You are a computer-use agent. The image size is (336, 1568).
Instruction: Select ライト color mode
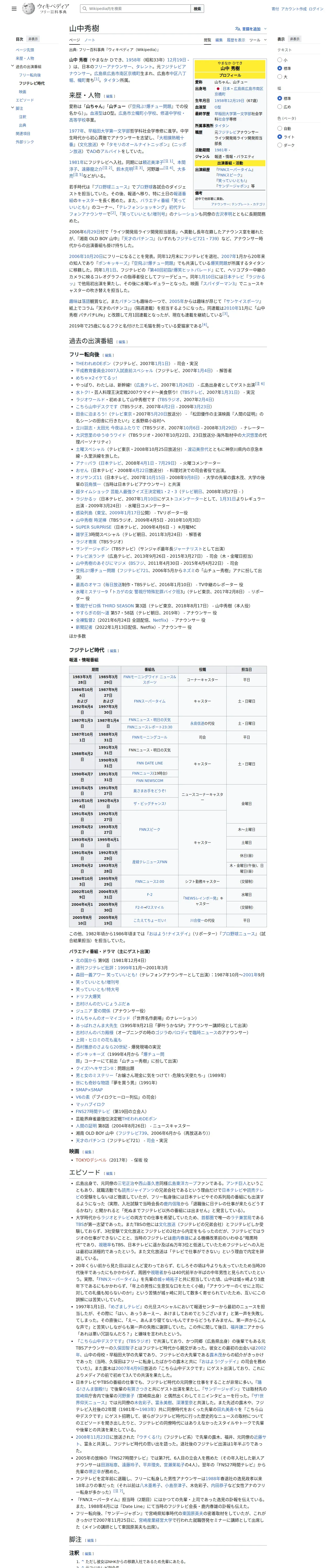[280, 137]
